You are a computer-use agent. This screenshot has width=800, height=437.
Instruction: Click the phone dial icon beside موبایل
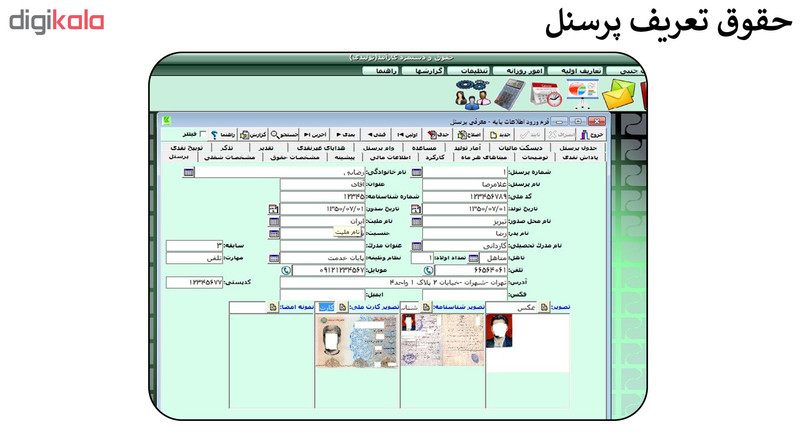[x=286, y=270]
